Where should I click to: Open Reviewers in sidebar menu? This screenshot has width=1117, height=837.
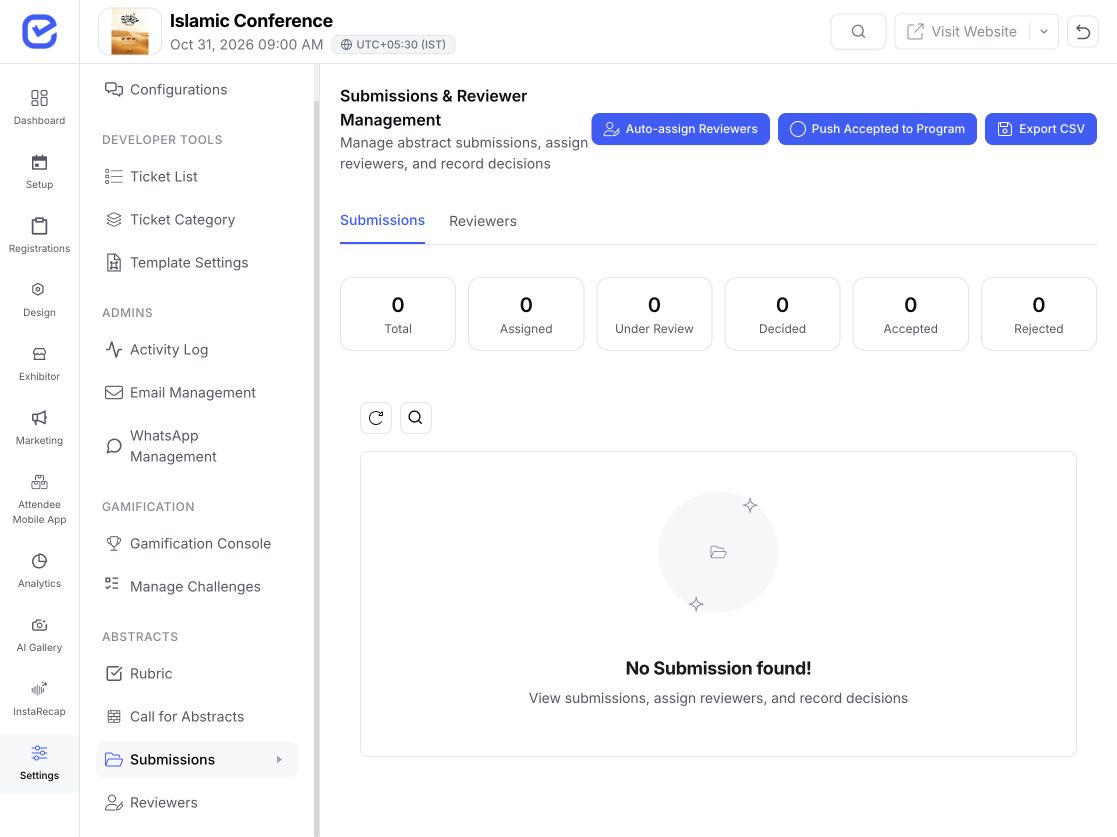197,803
